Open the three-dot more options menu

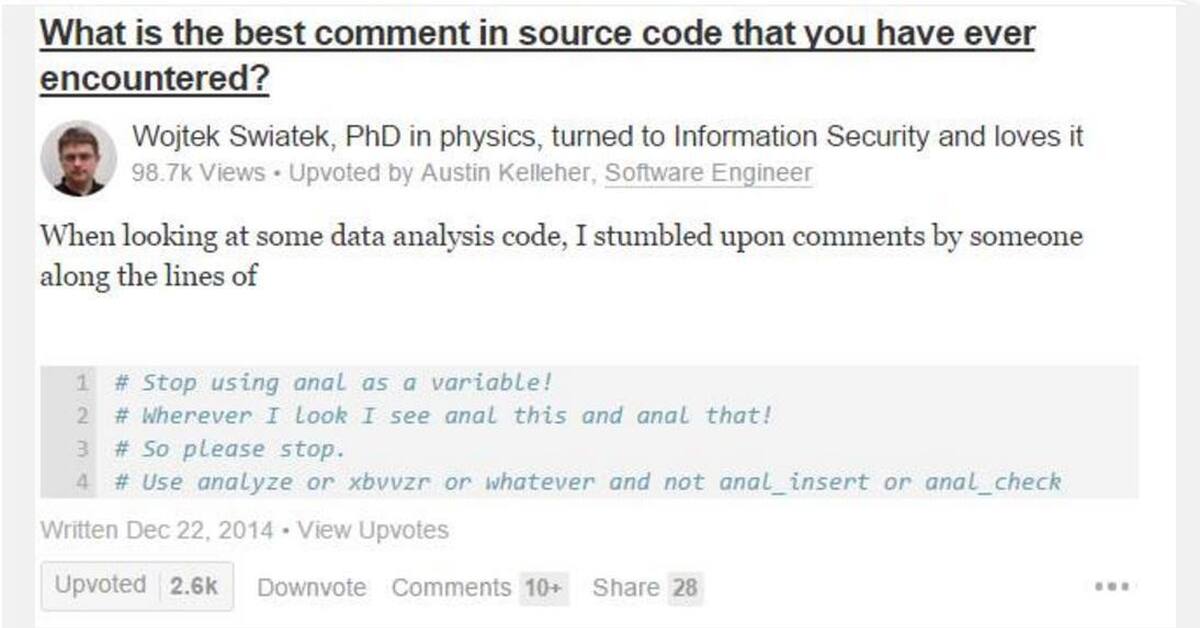pyautogui.click(x=1112, y=587)
